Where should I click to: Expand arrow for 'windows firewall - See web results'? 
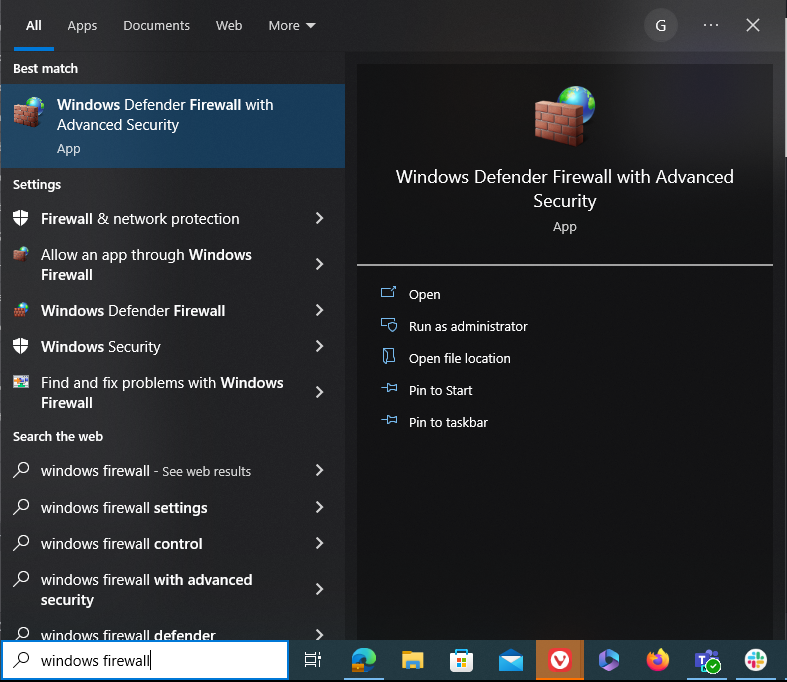pos(319,470)
